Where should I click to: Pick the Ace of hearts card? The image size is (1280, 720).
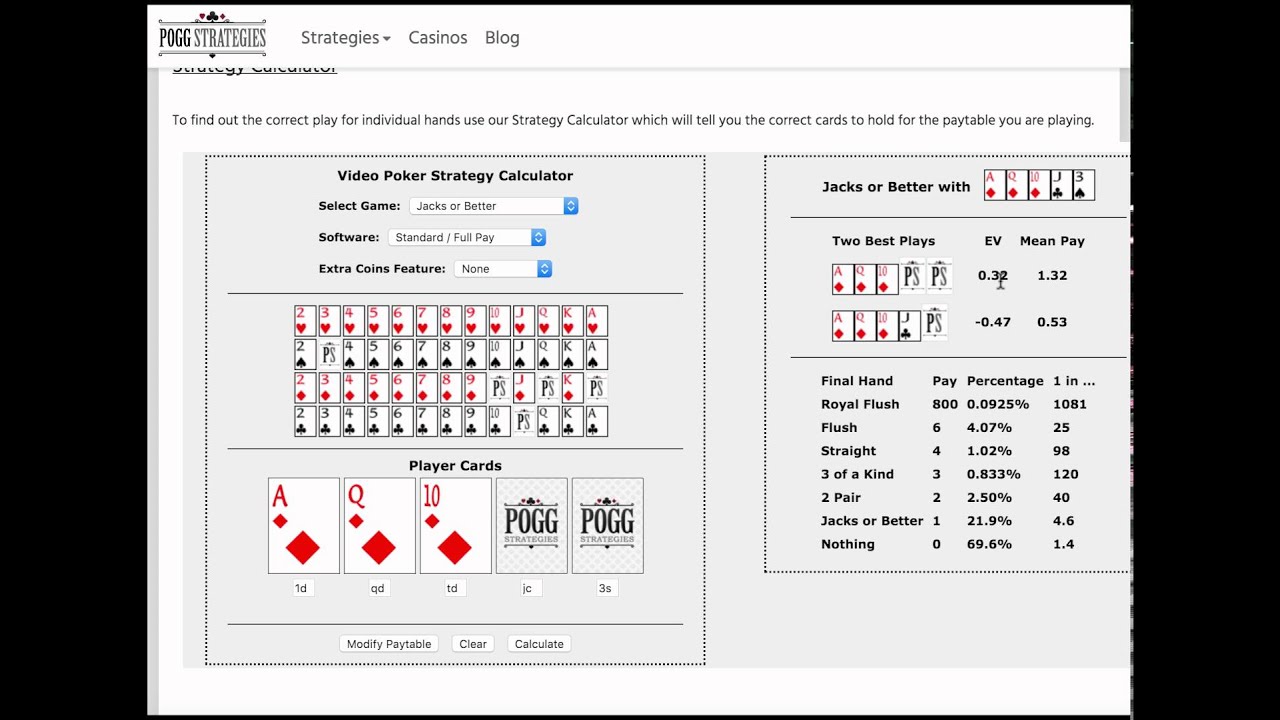tap(596, 321)
